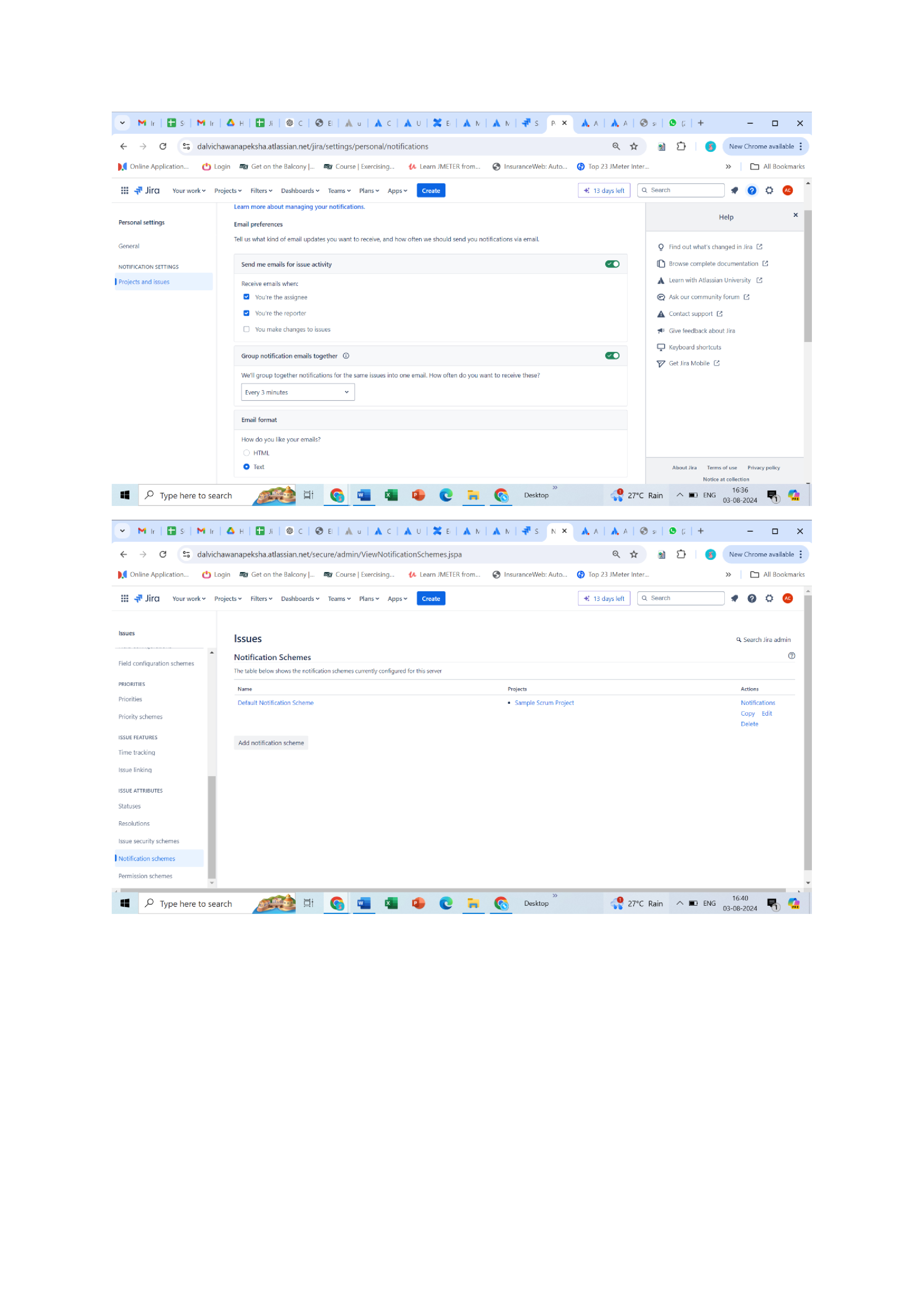The width and height of the screenshot is (924, 1307).
Task: Bookmark the personal notifications page with the star
Action: (x=634, y=146)
